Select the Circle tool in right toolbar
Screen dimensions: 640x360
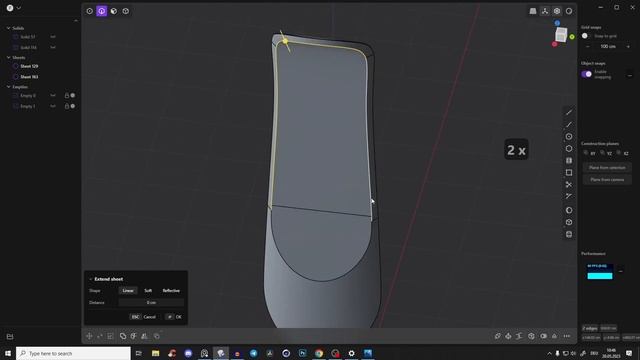pos(569,137)
